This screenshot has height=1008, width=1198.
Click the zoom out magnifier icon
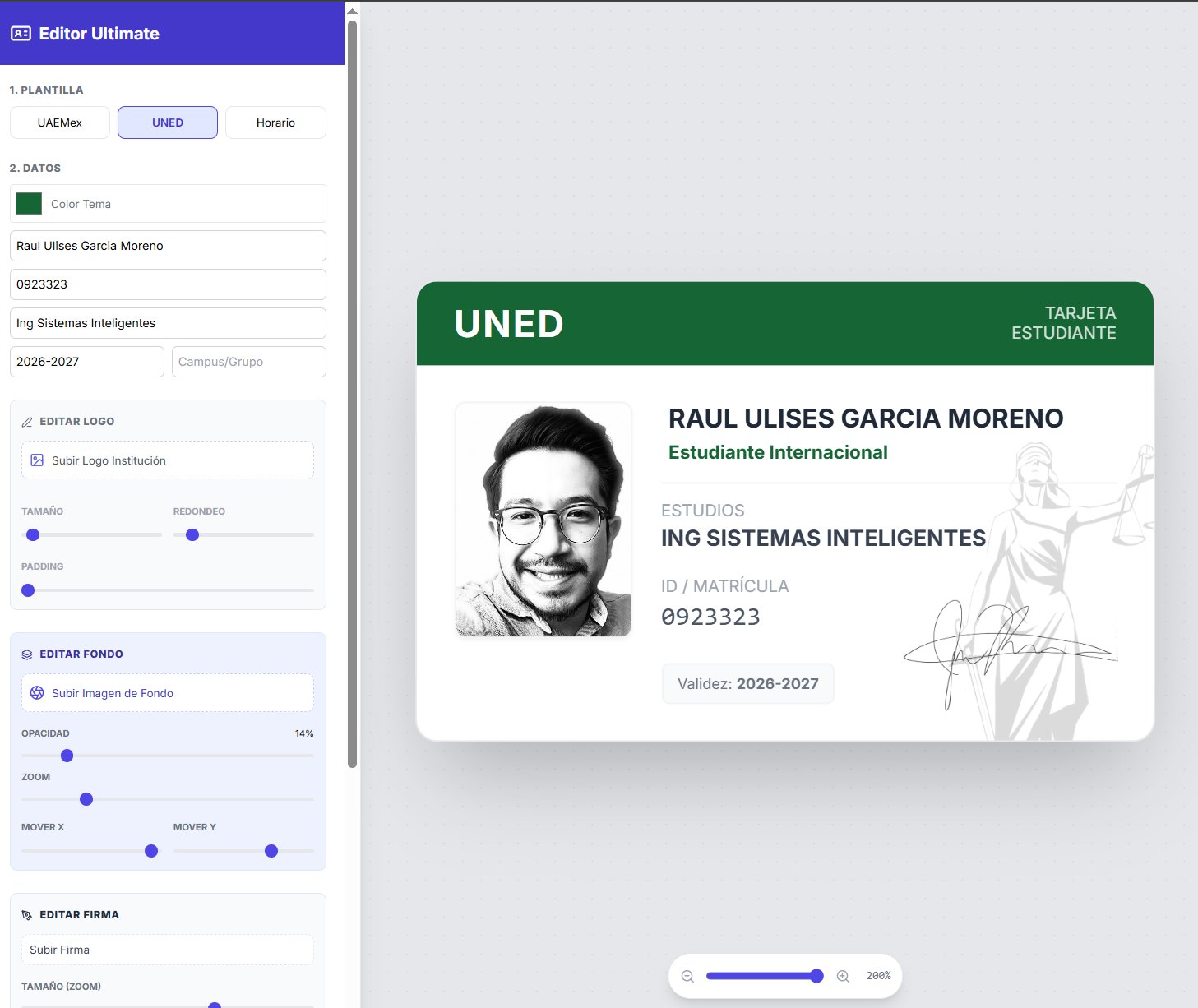[x=687, y=976]
